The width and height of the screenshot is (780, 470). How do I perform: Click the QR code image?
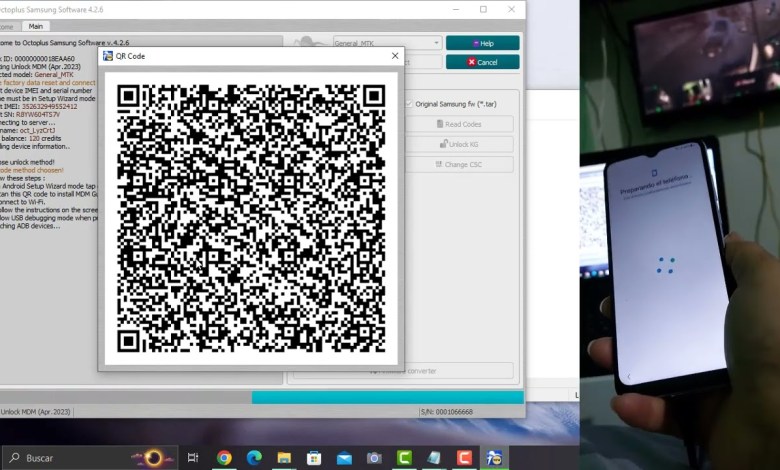point(251,218)
